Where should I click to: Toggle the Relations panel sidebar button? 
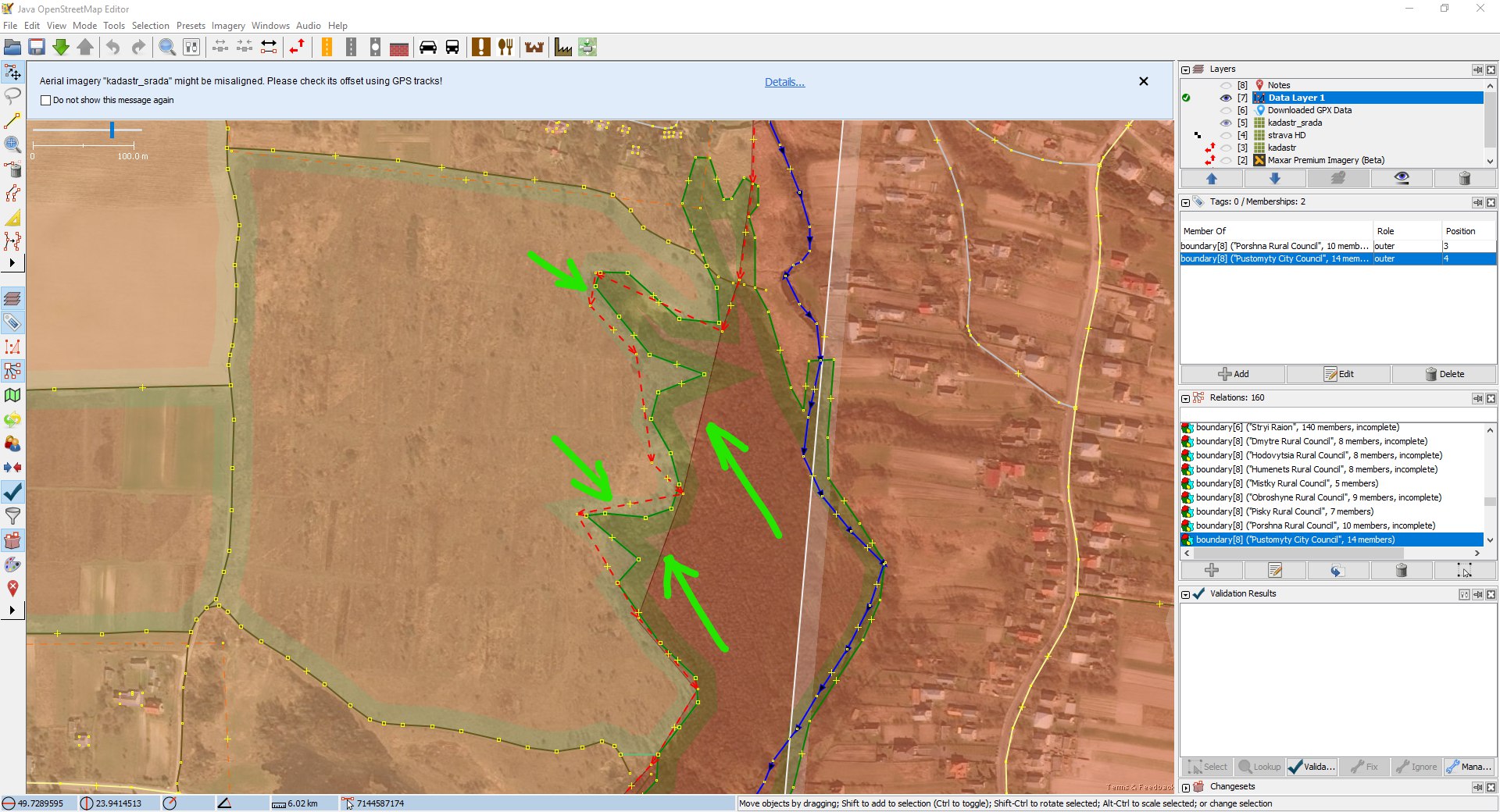(12, 371)
